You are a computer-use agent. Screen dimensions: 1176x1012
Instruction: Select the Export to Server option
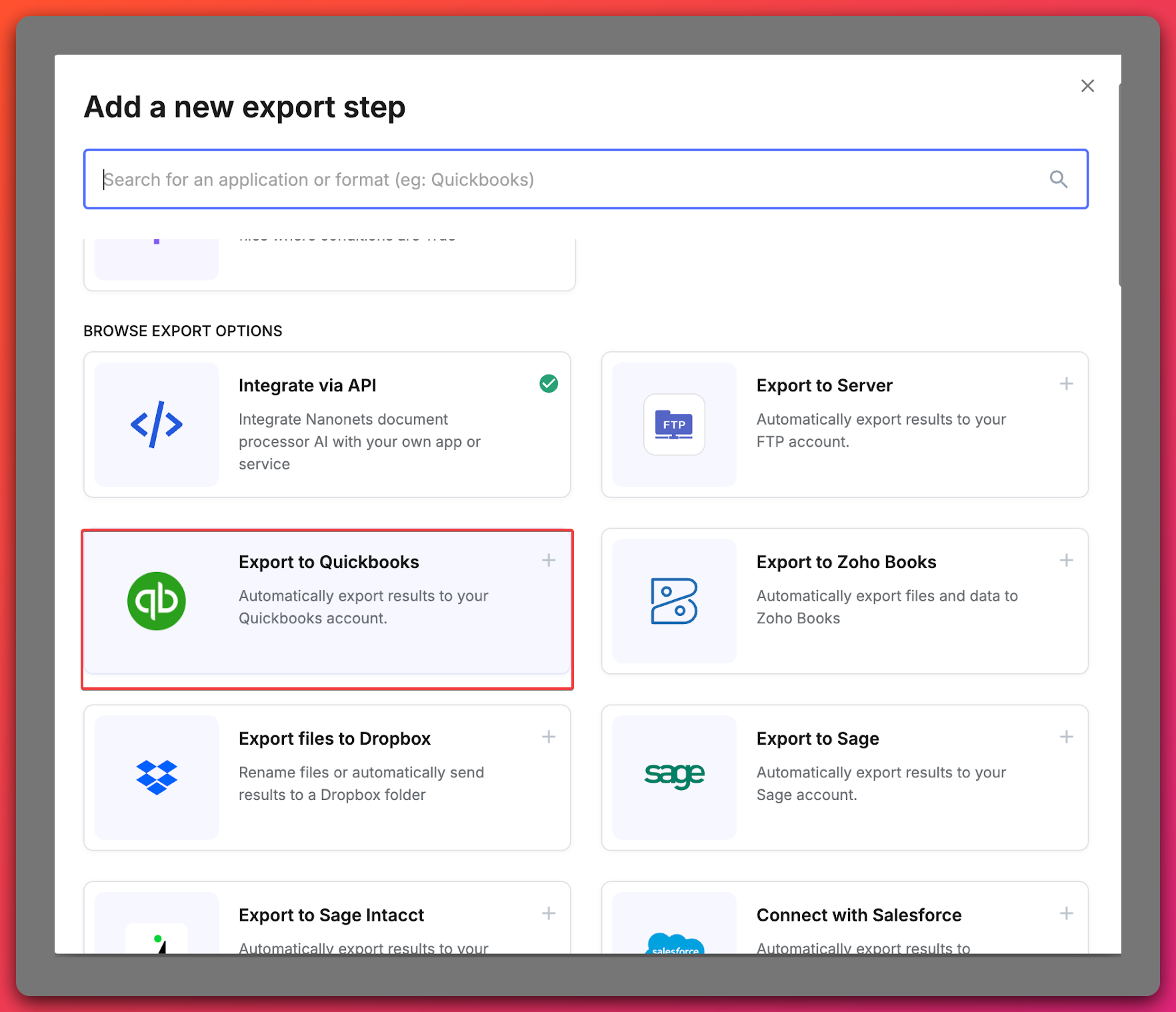coord(845,425)
